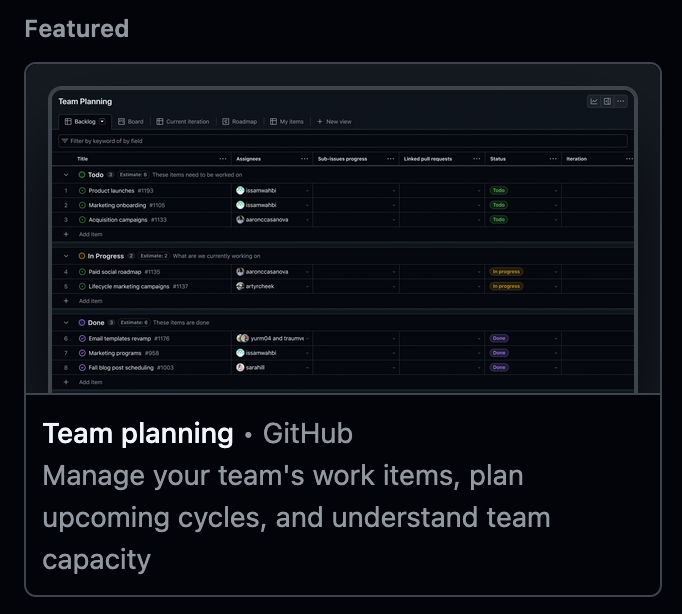Image resolution: width=682 pixels, height=614 pixels.
Task: Click the purple Done group status circle
Action: 82,323
